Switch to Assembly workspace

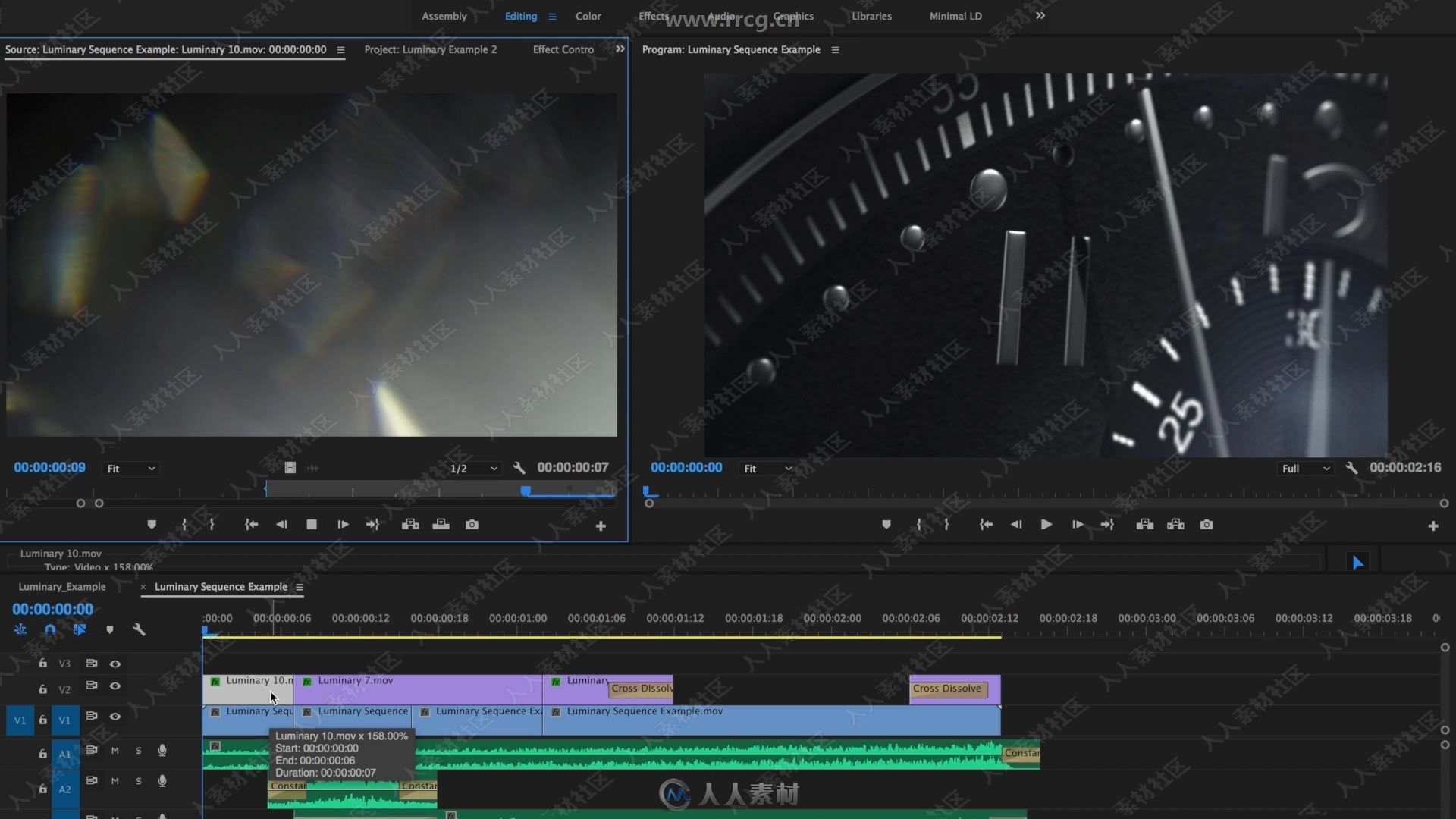444,16
